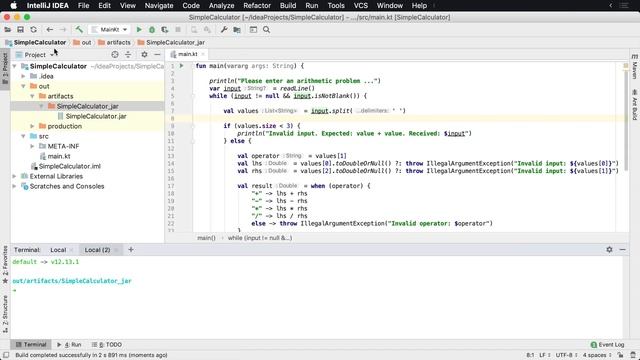Expand the META-INF folder
The height and width of the screenshot is (360, 640).
tap(32, 146)
